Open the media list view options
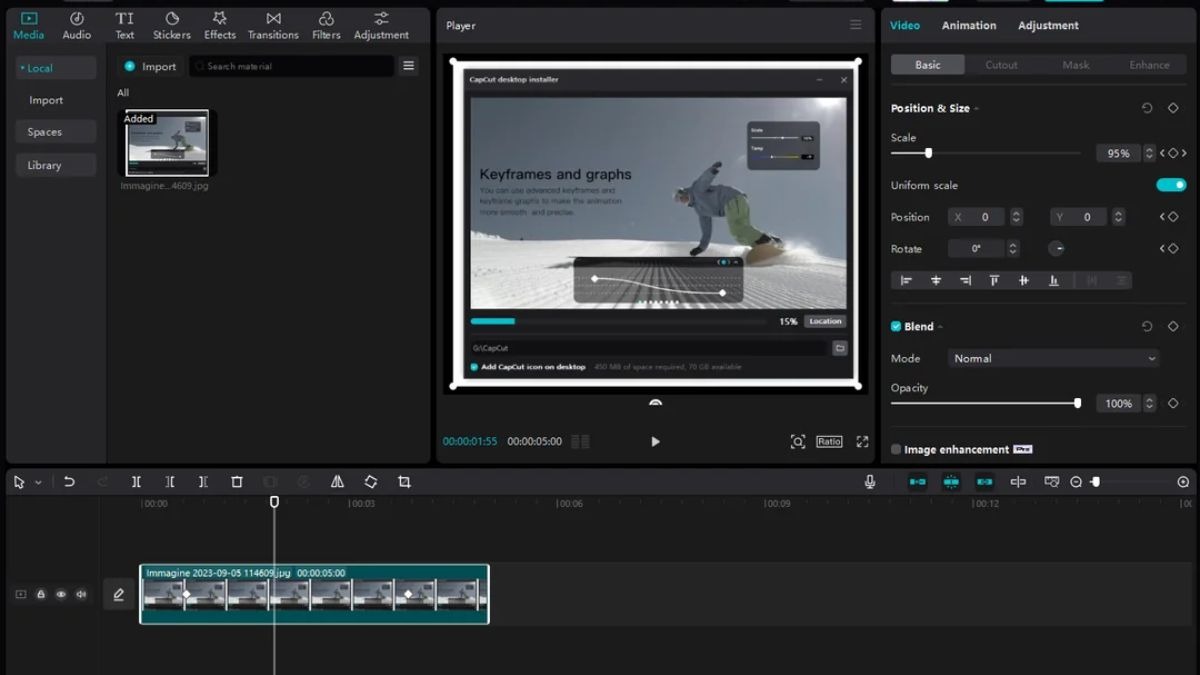Viewport: 1200px width, 675px height. pyautogui.click(x=409, y=66)
